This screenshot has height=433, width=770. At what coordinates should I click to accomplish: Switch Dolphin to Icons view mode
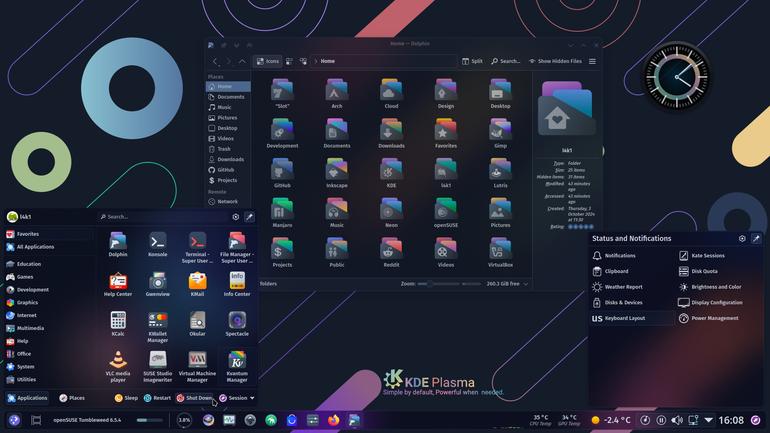(x=268, y=61)
